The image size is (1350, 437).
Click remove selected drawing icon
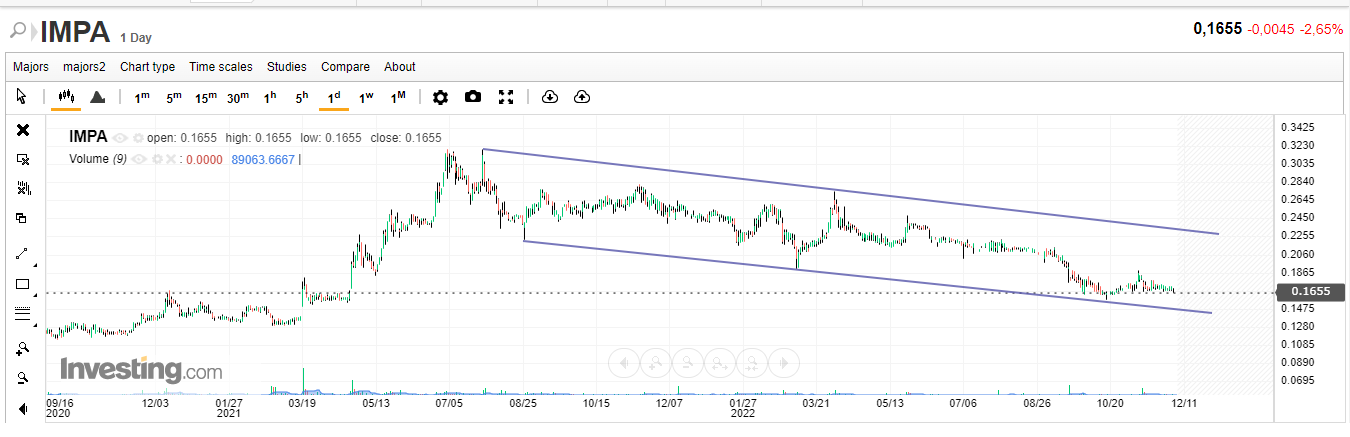click(24, 159)
